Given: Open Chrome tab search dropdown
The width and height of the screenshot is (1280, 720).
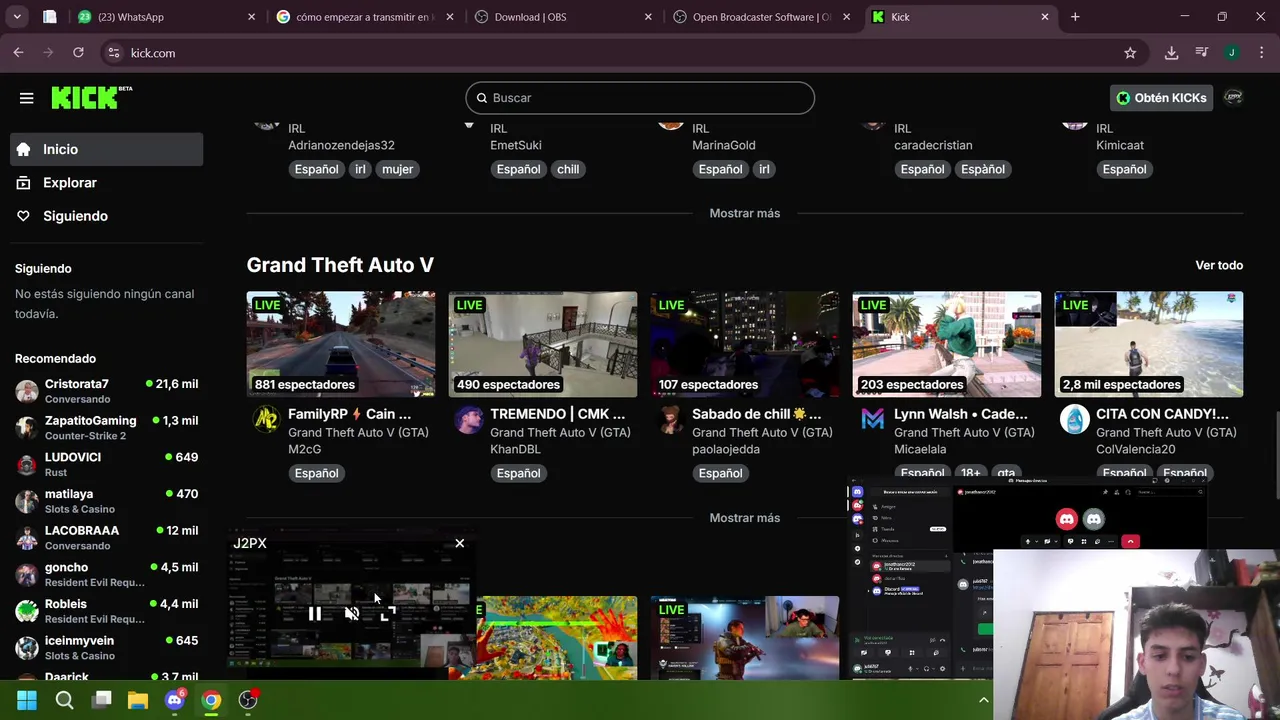Looking at the screenshot, I should [17, 17].
